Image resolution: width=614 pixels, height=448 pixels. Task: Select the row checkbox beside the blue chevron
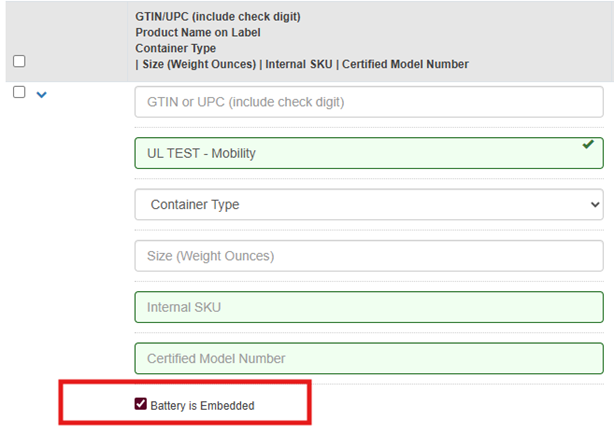pos(19,93)
